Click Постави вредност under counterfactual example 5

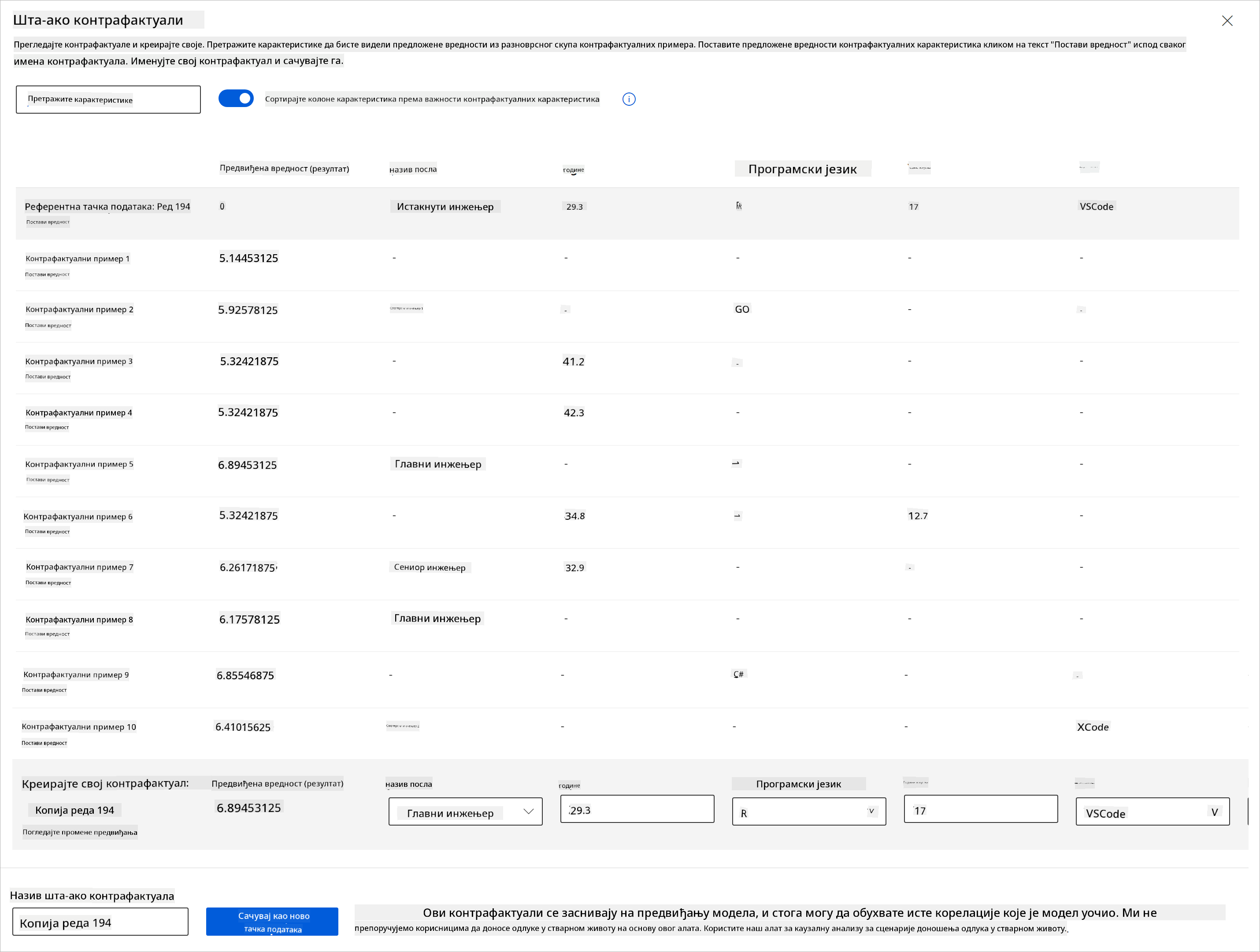point(48,480)
